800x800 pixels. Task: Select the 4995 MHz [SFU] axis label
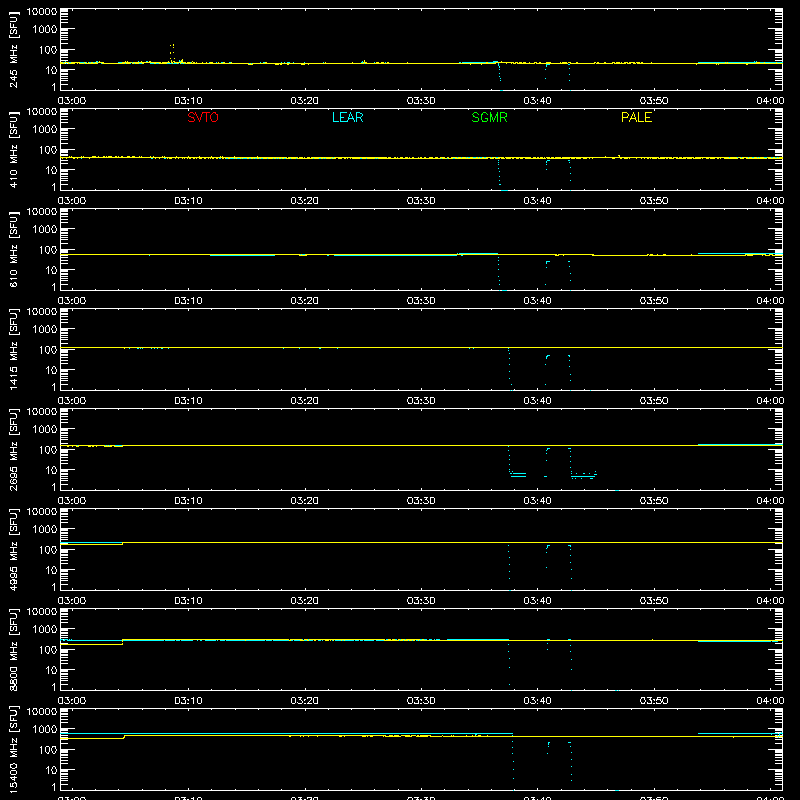click(x=13, y=550)
